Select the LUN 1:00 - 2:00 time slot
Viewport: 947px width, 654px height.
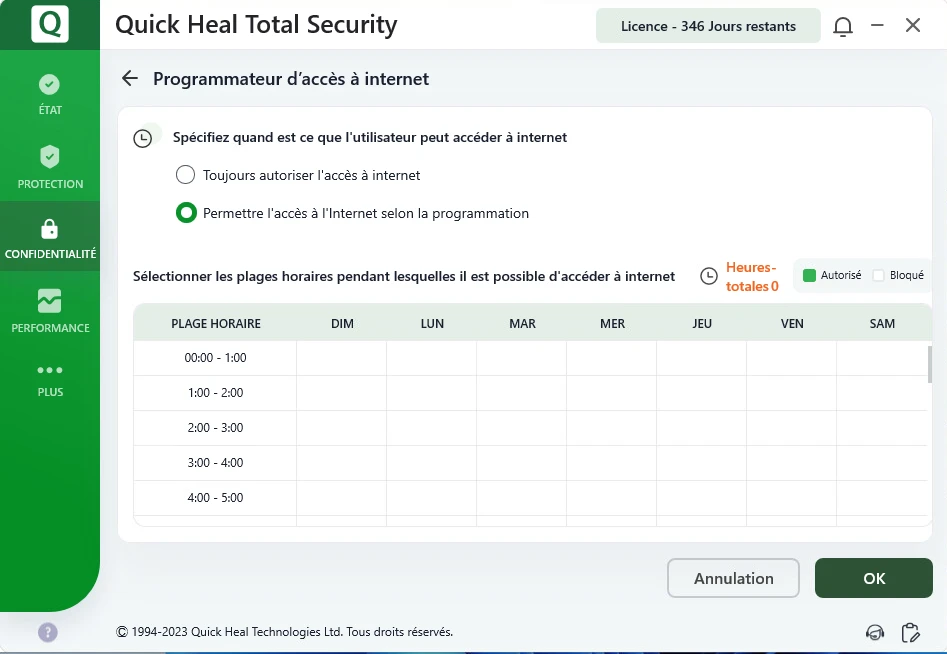[432, 393]
